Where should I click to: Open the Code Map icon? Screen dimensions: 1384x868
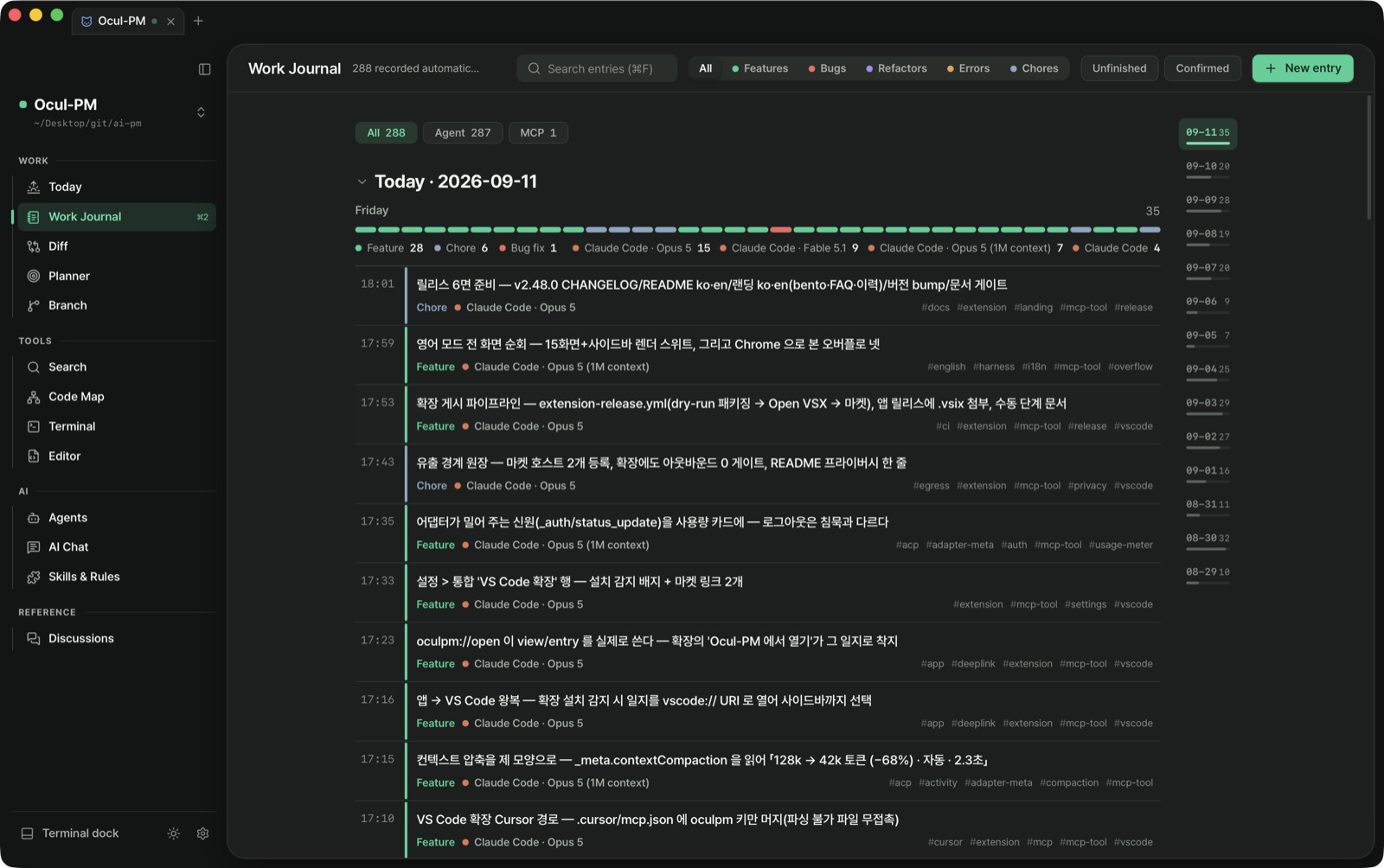[x=34, y=397]
